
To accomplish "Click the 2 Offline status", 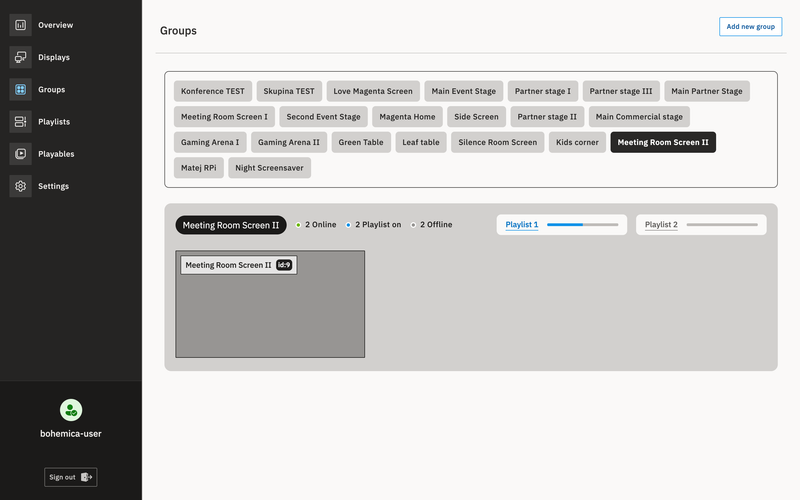I will pos(432,224).
